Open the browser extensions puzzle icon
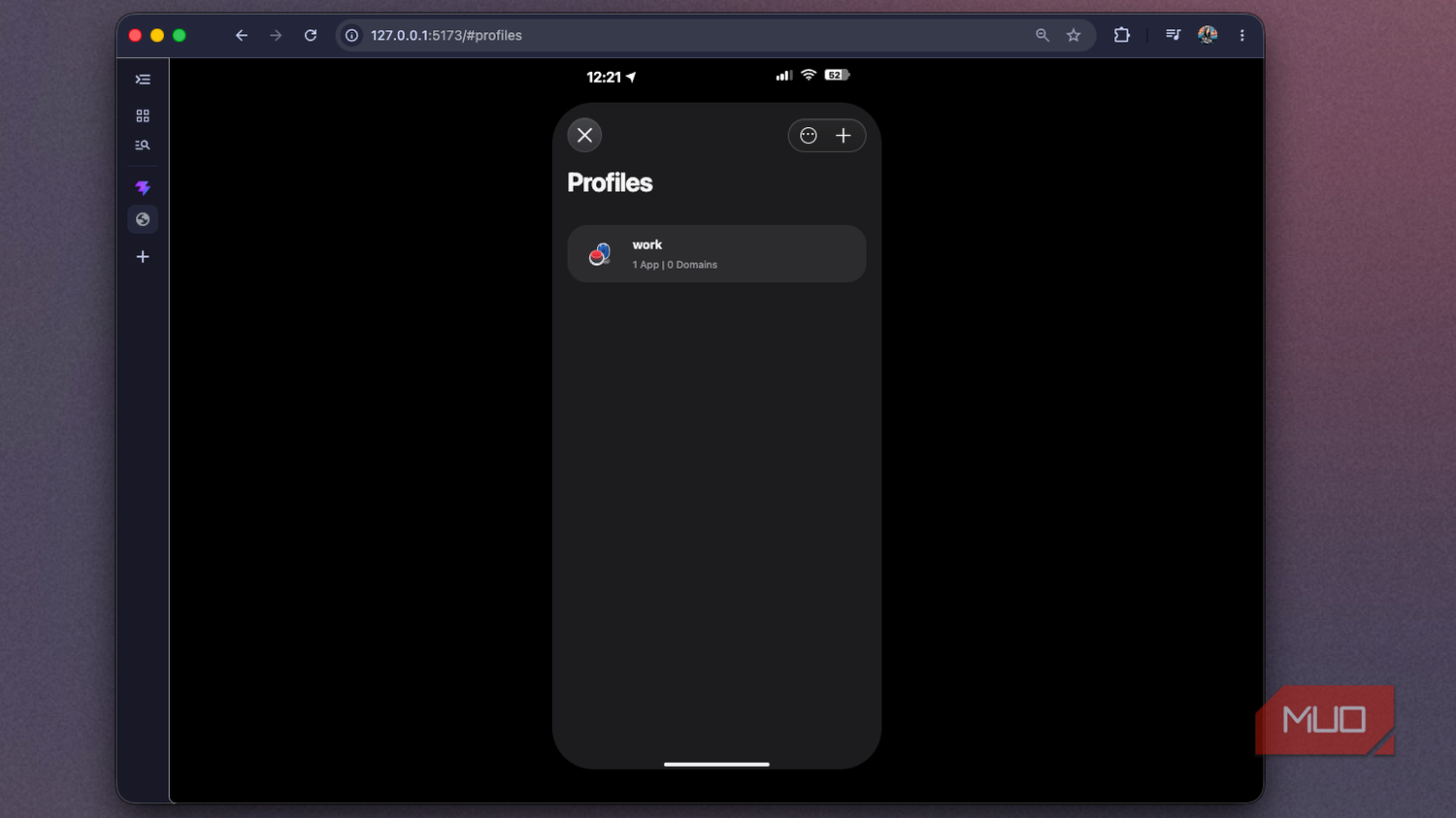The image size is (1456, 818). [x=1122, y=35]
